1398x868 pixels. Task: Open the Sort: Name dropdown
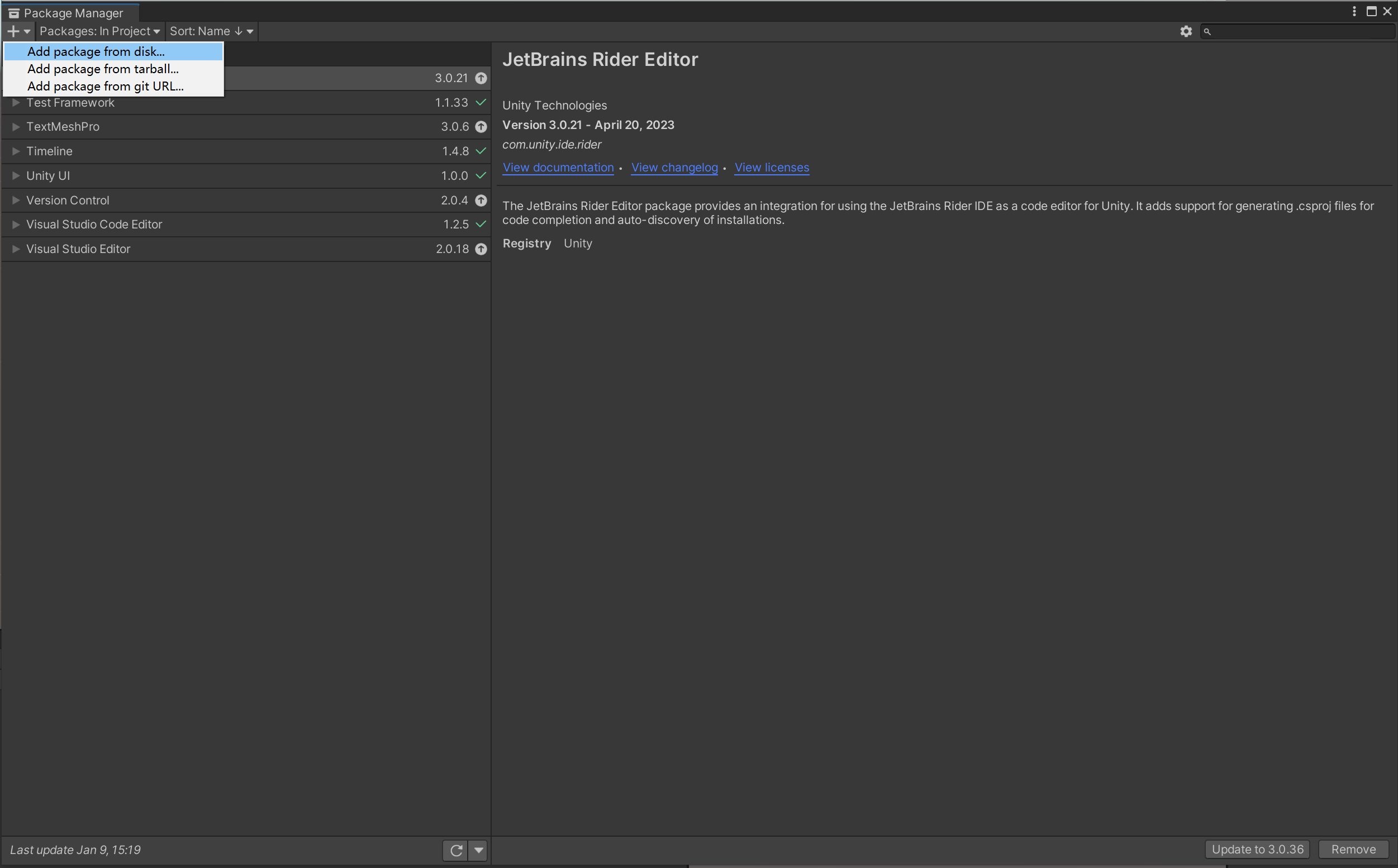pos(211,31)
